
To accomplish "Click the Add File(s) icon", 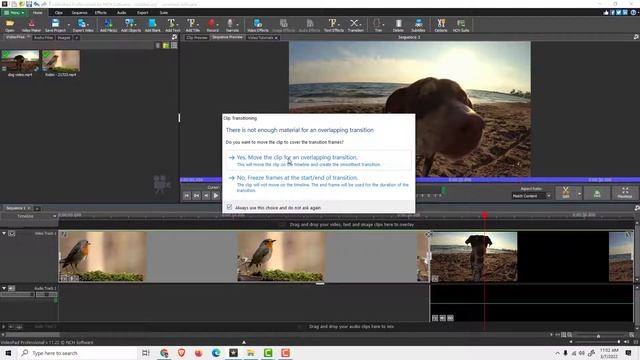I will click(x=109, y=25).
